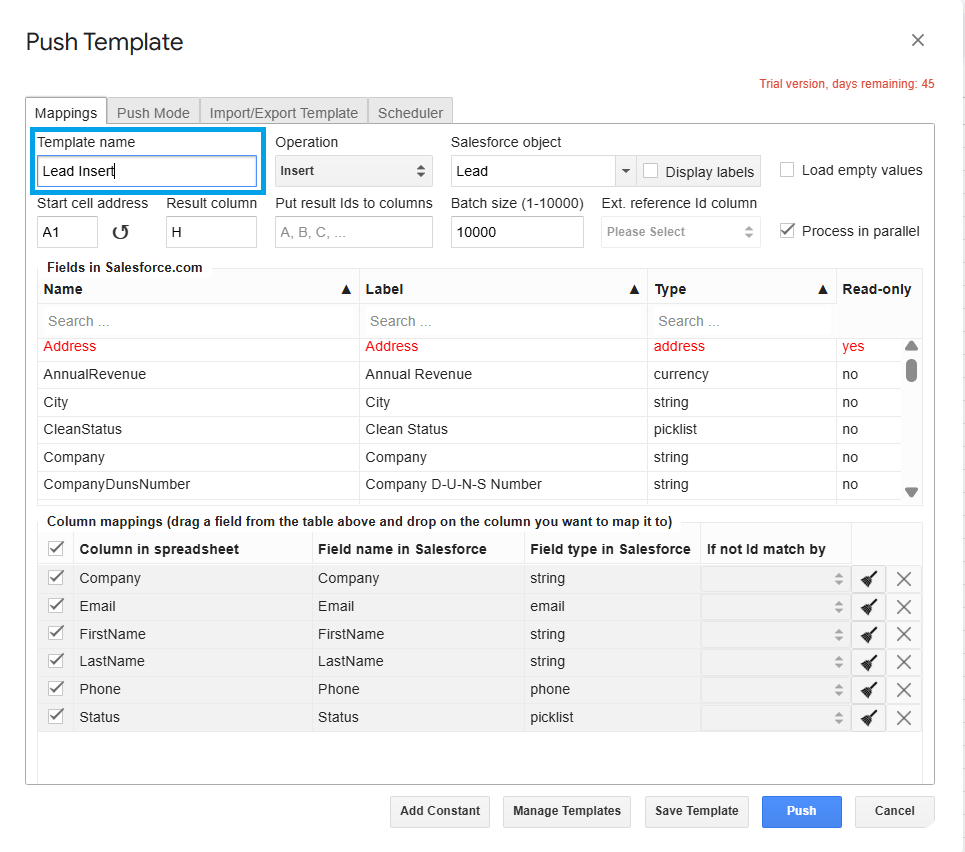Click the broom icon in Company row

(868, 579)
